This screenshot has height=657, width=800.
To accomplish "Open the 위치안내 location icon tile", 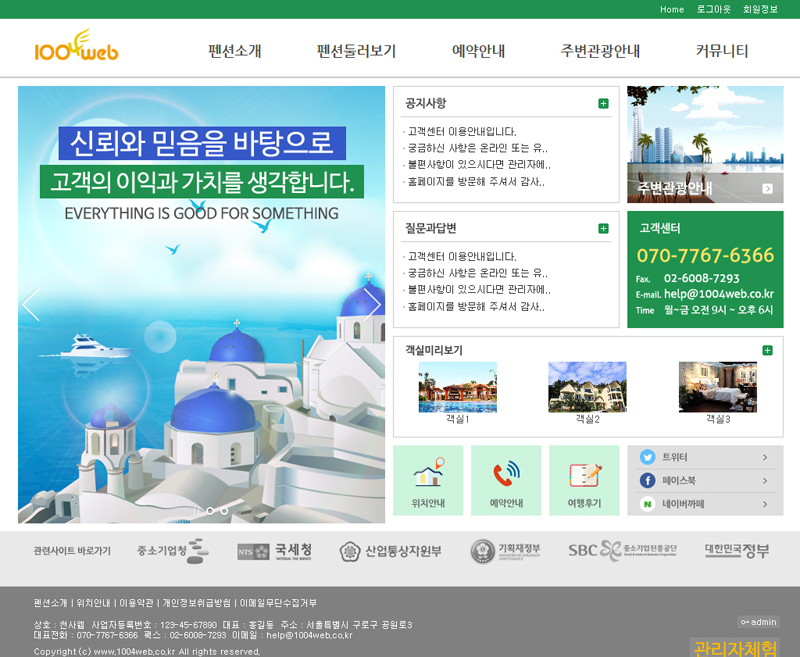I will point(428,480).
